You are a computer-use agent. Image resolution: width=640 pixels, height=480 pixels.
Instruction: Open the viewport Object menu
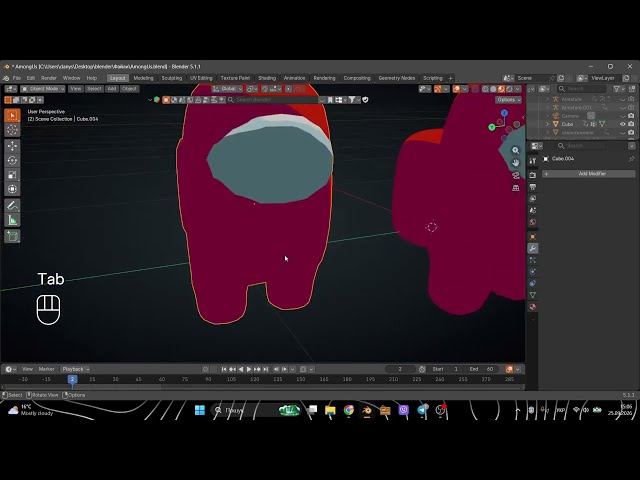129,89
